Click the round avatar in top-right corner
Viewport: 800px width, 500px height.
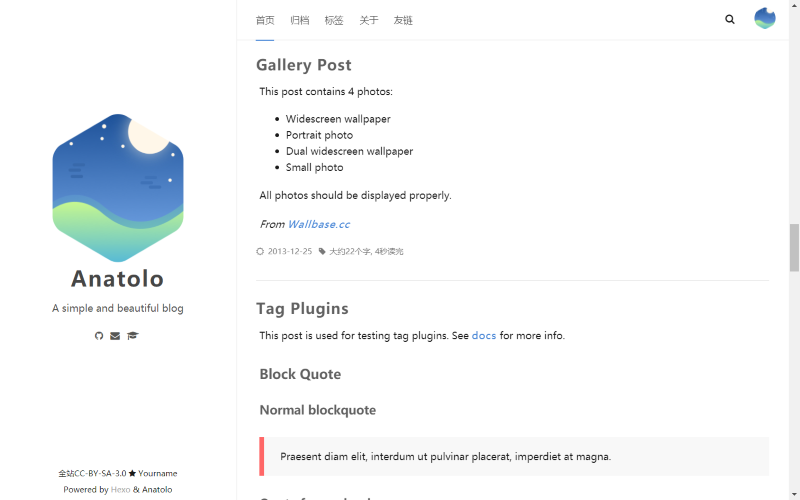tap(765, 19)
